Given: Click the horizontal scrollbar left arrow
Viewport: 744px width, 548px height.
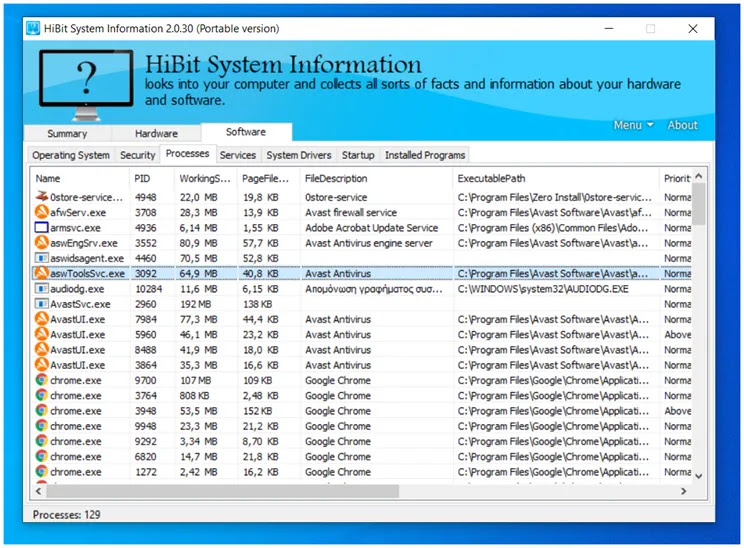Looking at the screenshot, I should pos(38,491).
